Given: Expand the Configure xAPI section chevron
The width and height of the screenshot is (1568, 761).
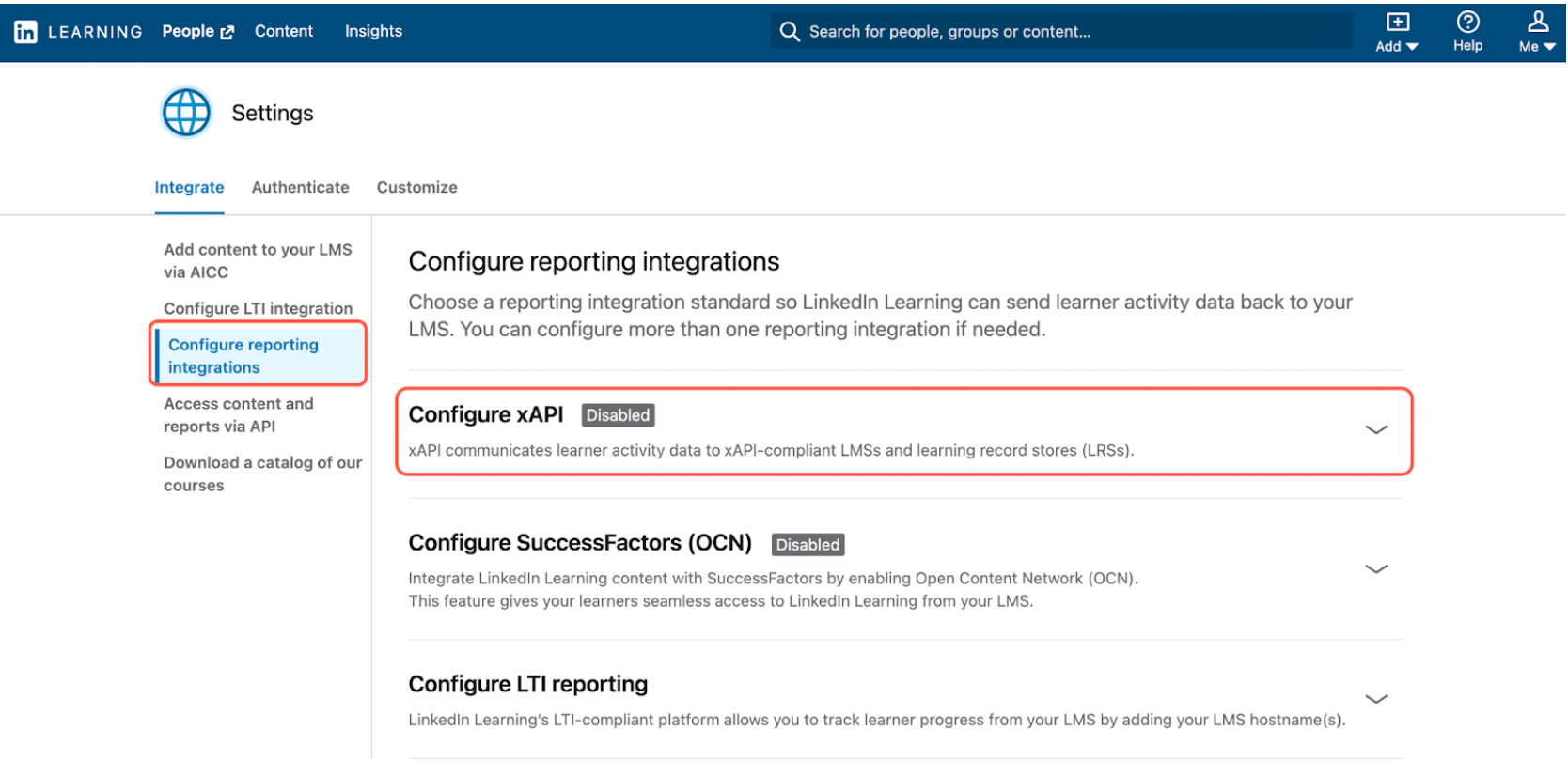Looking at the screenshot, I should [x=1375, y=430].
